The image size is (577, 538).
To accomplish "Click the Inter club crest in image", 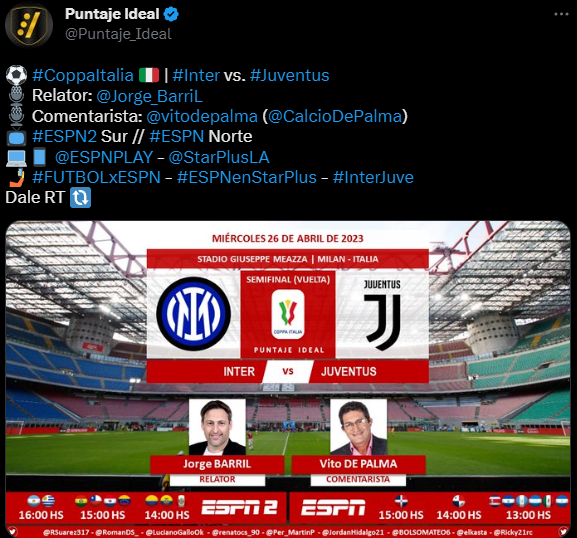I will click(194, 314).
